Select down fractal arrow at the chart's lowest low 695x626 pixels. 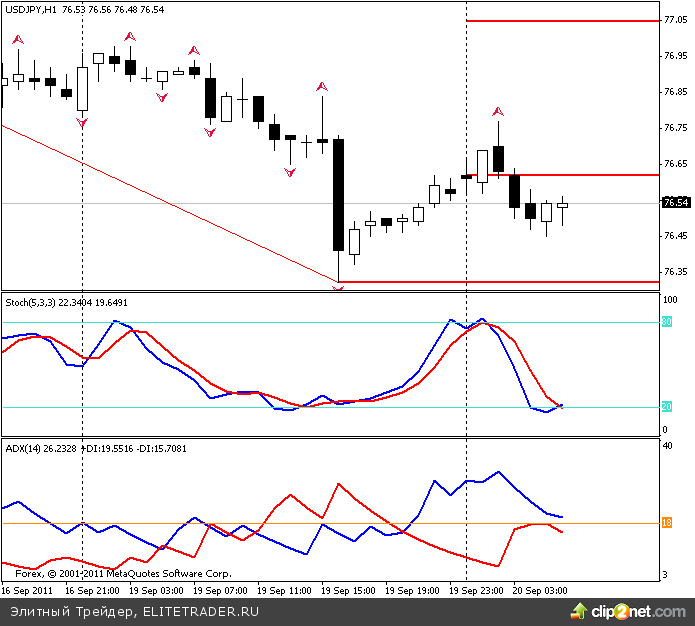click(x=339, y=287)
